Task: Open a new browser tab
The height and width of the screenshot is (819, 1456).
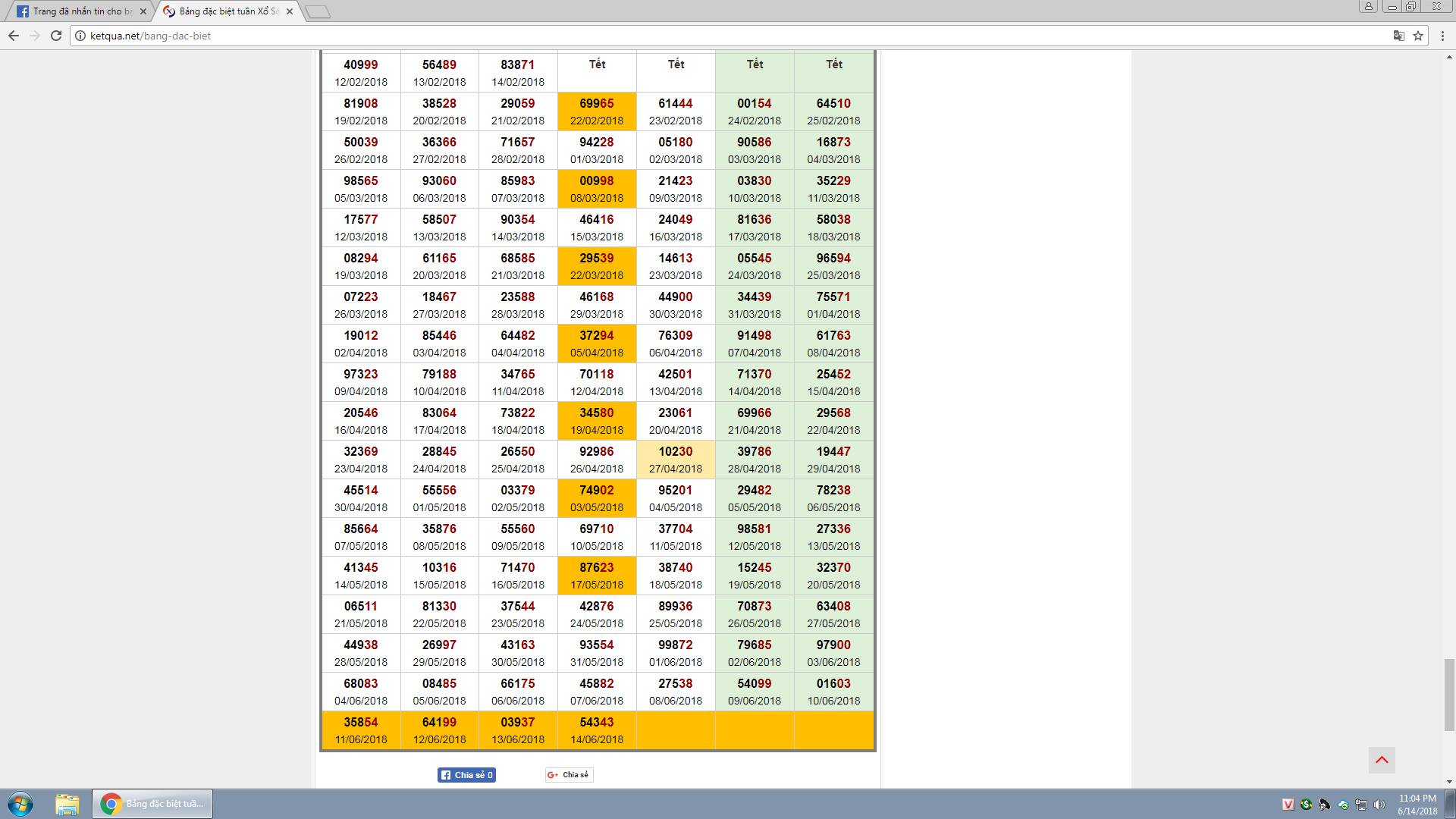Action: point(318,11)
